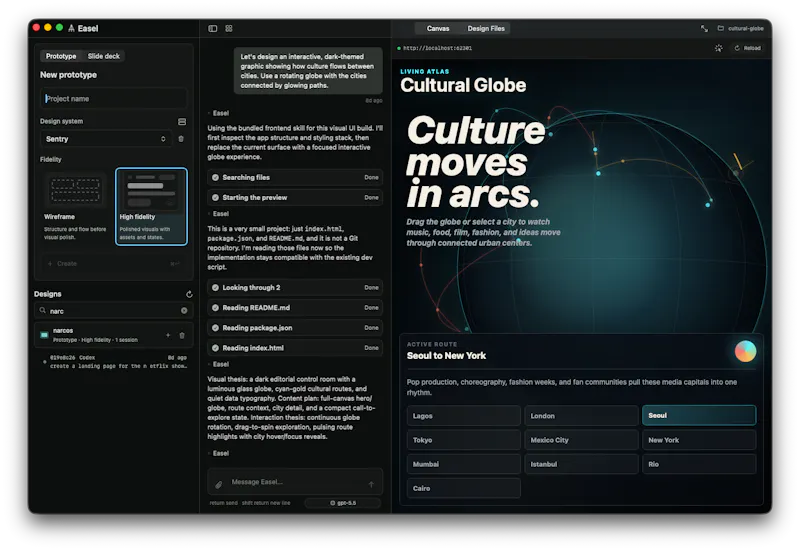800x551 pixels.
Task: Delete the narcos design
Action: pos(182,335)
